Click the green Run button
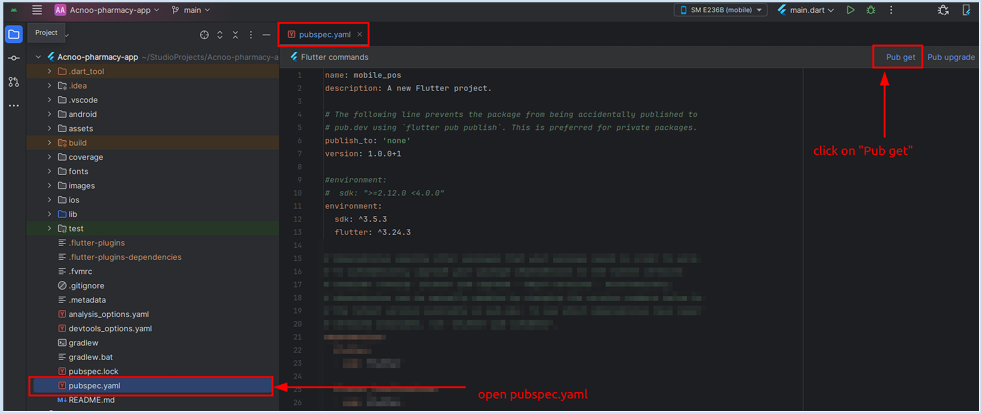 tap(850, 10)
